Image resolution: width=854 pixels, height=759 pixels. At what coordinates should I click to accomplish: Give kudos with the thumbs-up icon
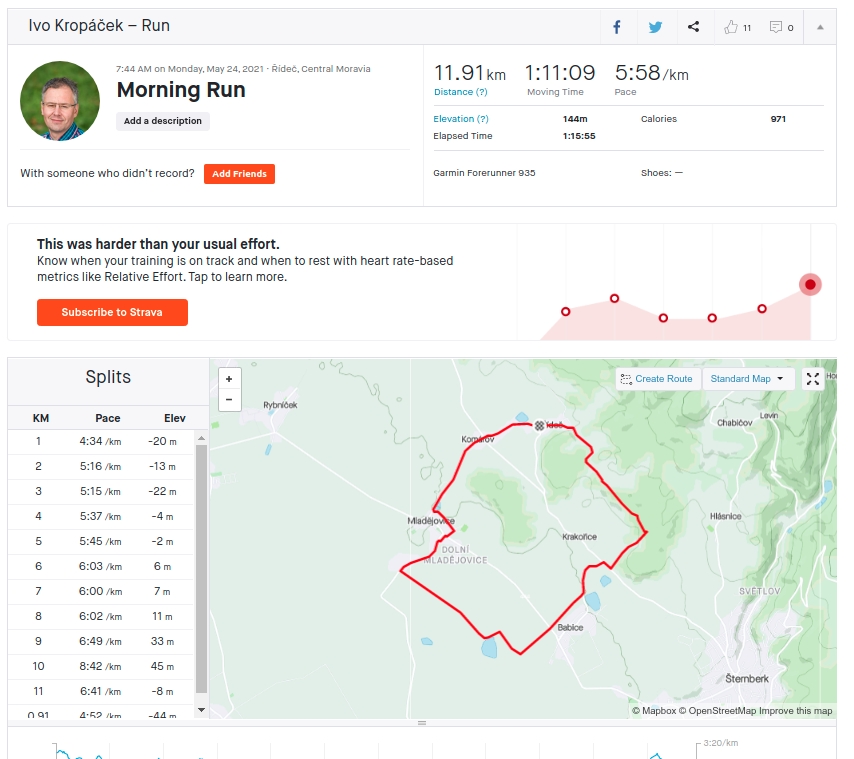point(731,27)
